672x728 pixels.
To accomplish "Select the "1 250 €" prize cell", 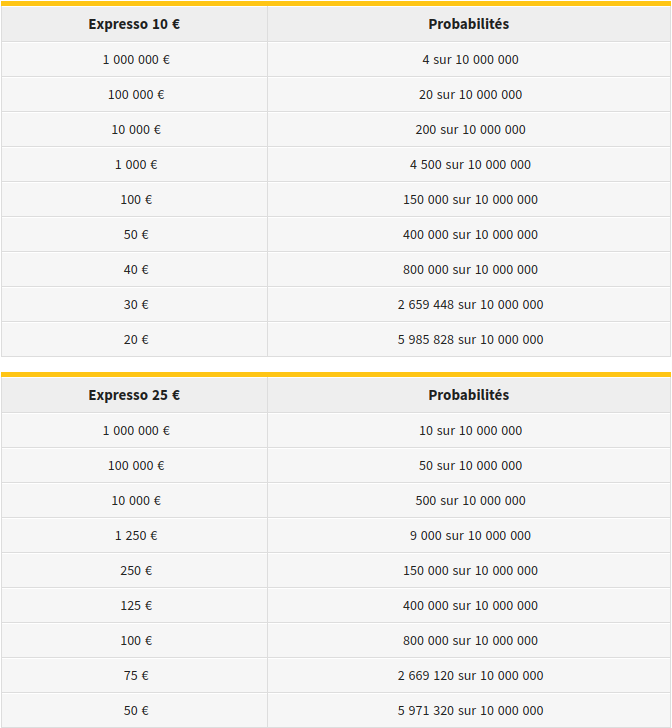I will click(136, 536).
